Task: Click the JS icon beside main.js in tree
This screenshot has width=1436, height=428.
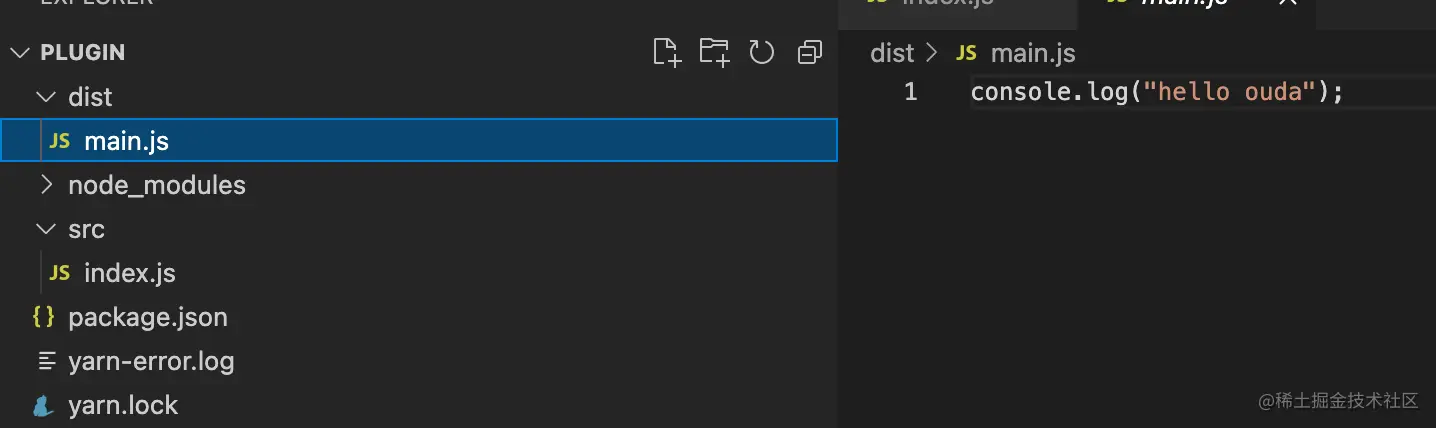Action: pos(60,141)
